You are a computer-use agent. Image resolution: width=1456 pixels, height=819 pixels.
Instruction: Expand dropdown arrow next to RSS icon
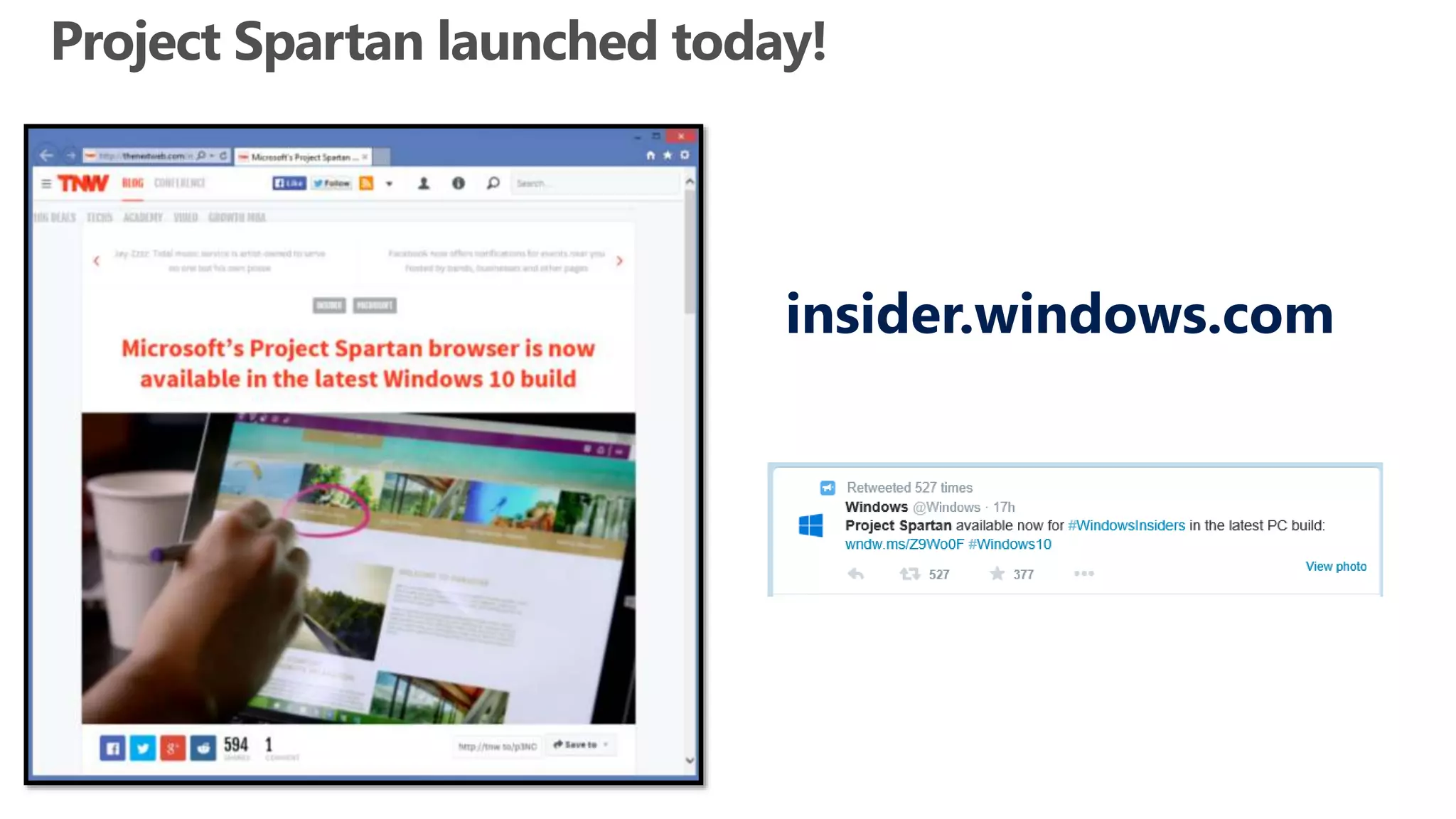click(x=389, y=184)
